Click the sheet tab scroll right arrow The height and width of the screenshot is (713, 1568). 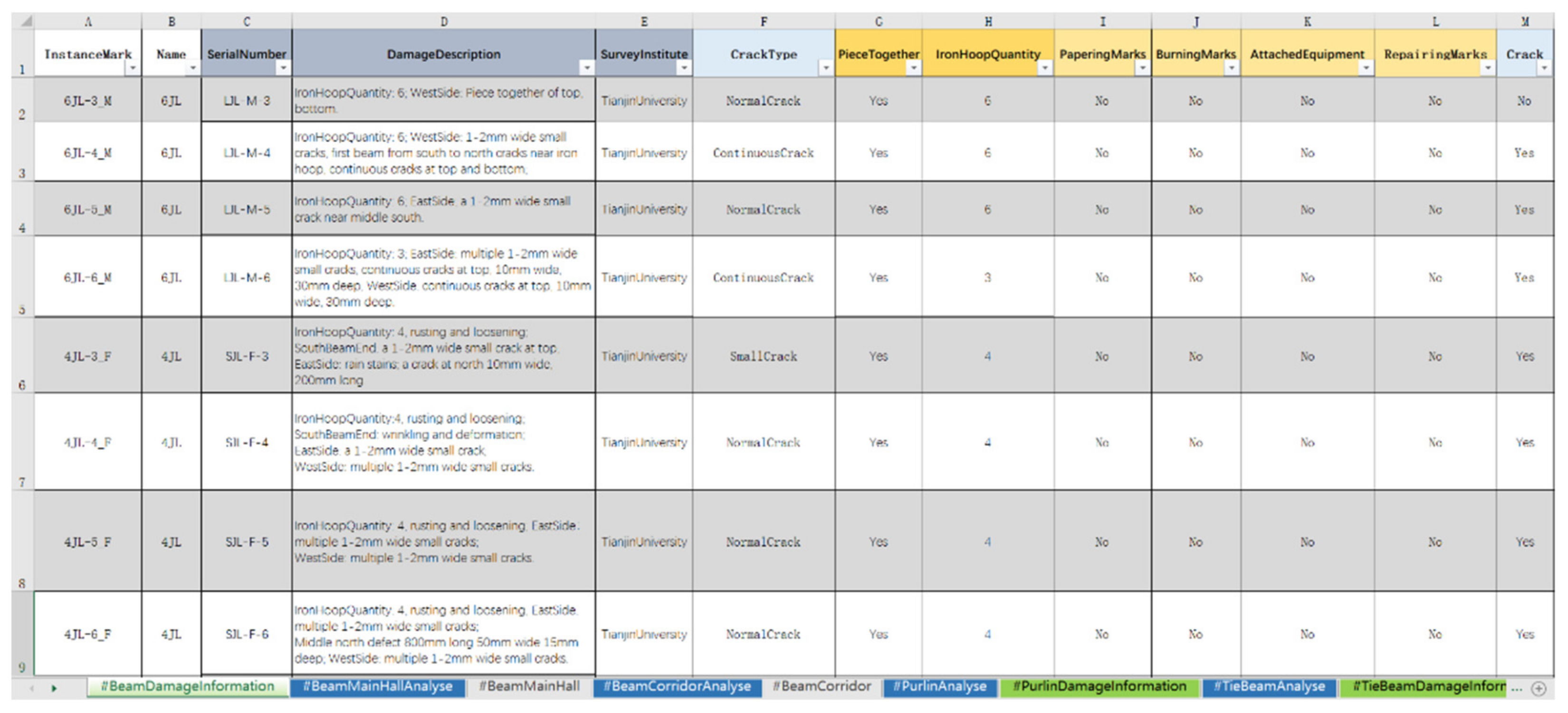click(54, 689)
